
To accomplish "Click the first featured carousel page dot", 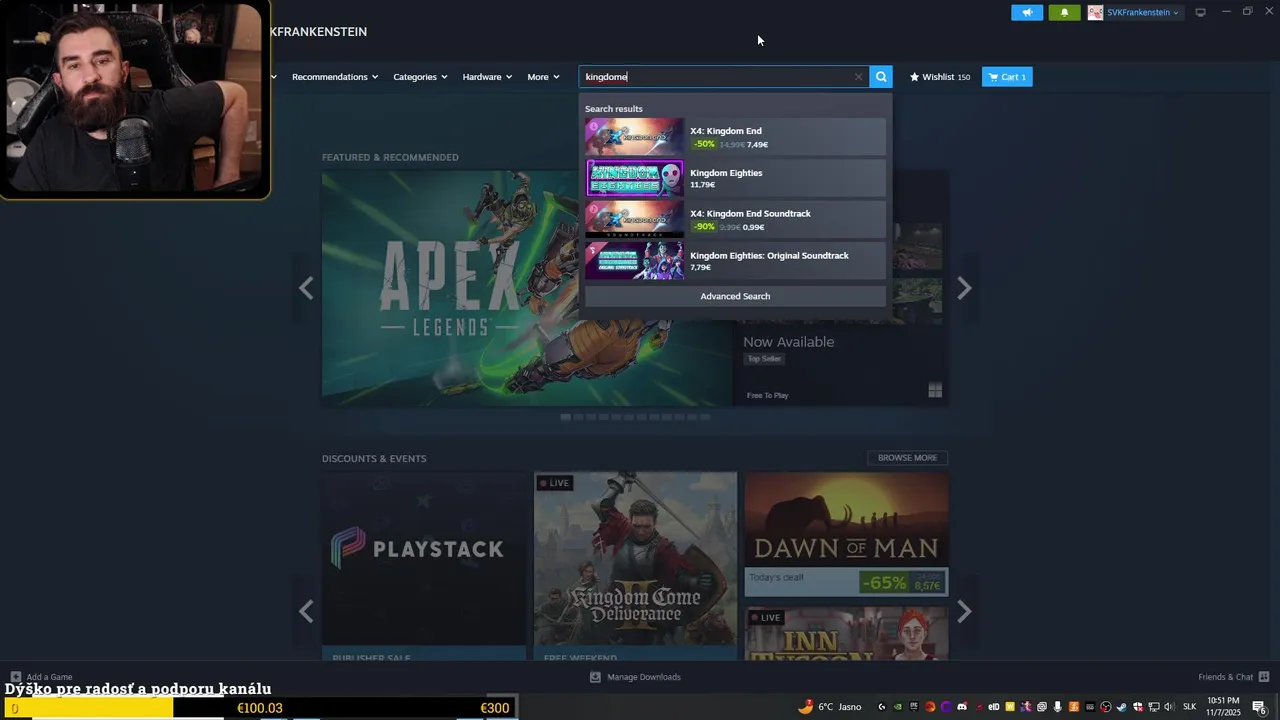I will coord(565,417).
